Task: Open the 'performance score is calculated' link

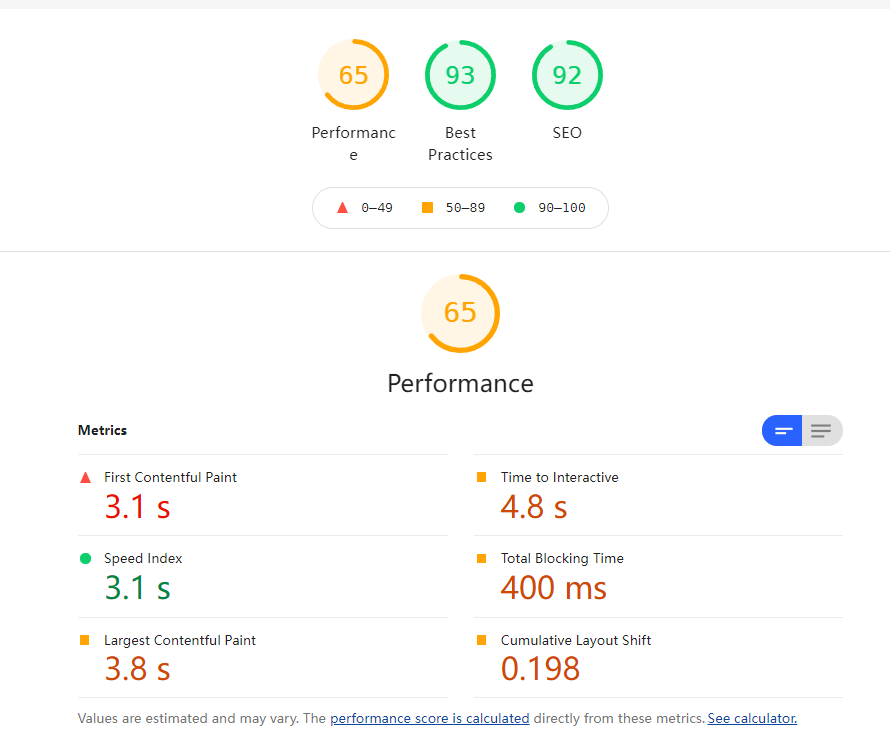Action: (x=429, y=718)
